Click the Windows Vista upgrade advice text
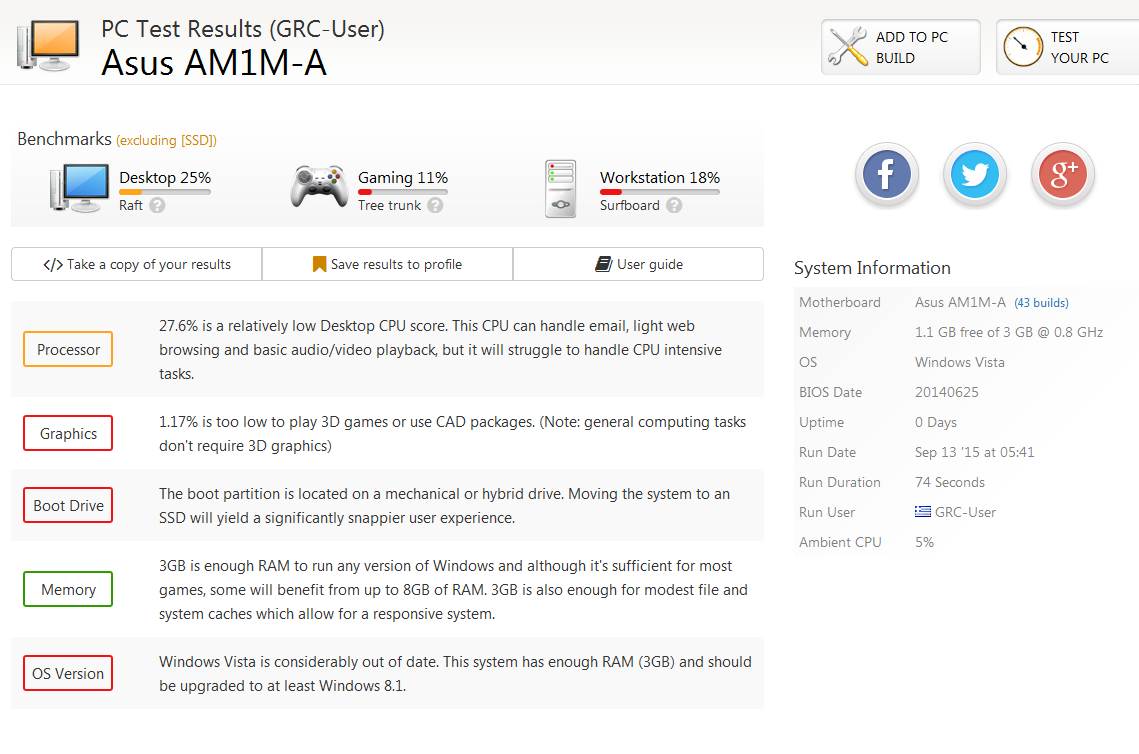The image size is (1139, 754). [x=455, y=673]
